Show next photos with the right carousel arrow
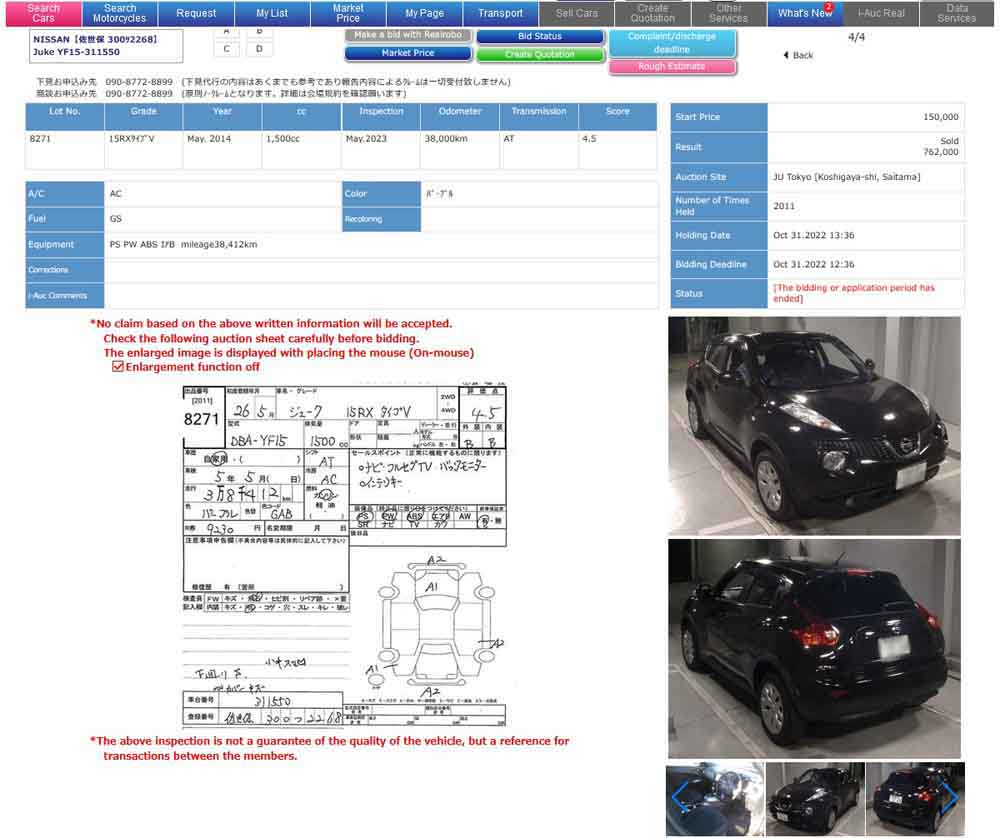This screenshot has width=1000, height=838. pos(950,797)
